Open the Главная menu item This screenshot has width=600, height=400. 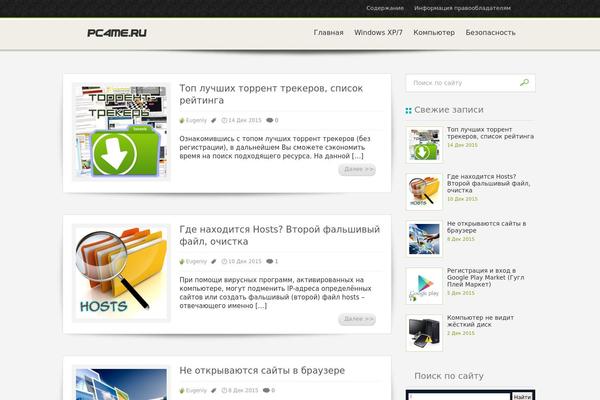pyautogui.click(x=328, y=33)
